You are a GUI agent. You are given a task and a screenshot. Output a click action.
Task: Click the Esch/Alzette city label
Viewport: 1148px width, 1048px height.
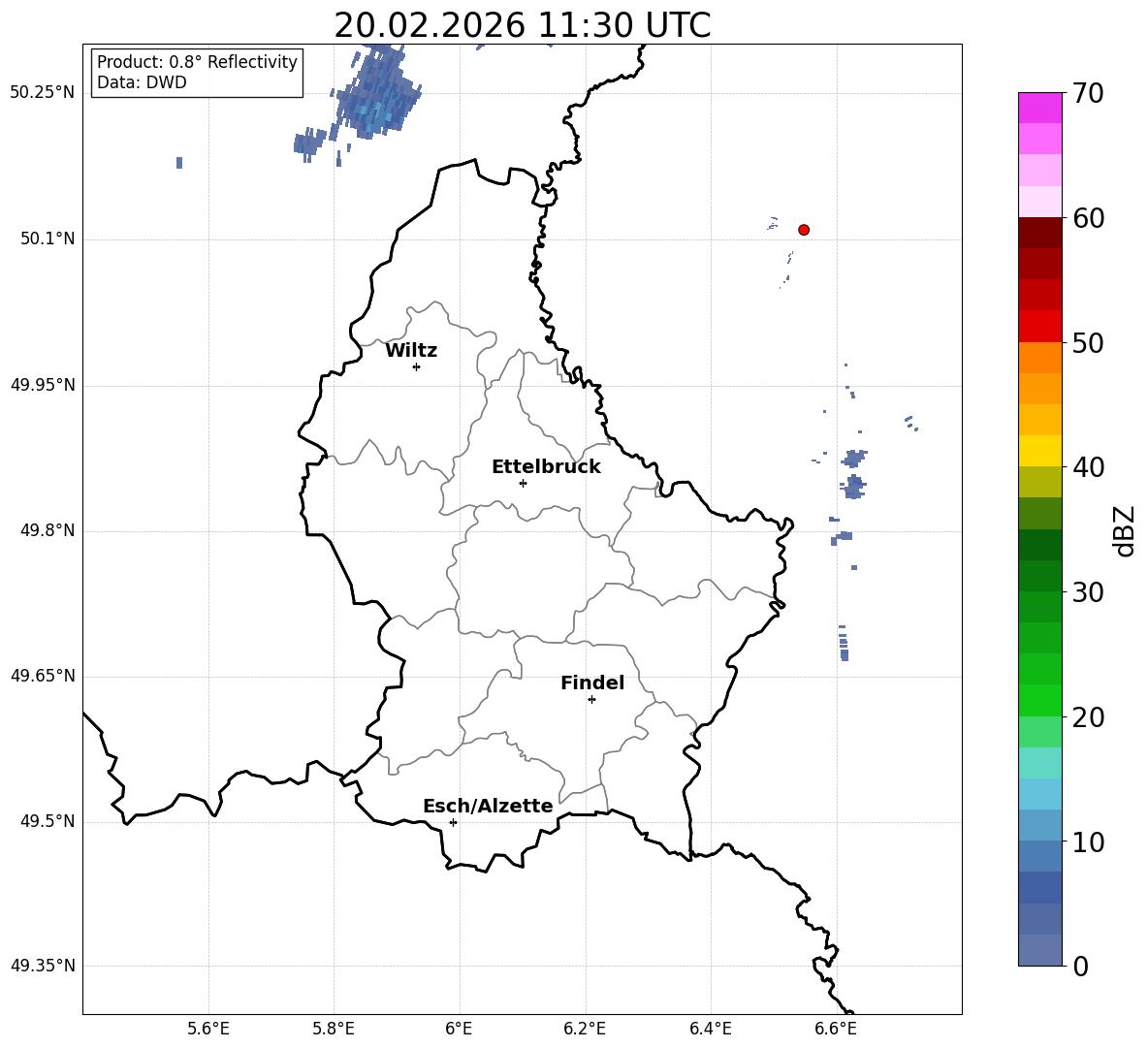pos(488,806)
